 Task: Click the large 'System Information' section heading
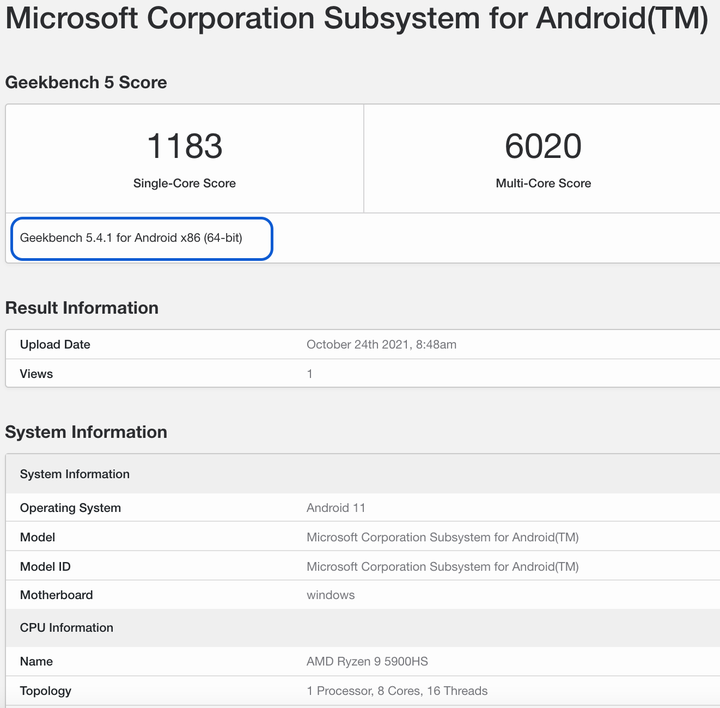click(86, 432)
